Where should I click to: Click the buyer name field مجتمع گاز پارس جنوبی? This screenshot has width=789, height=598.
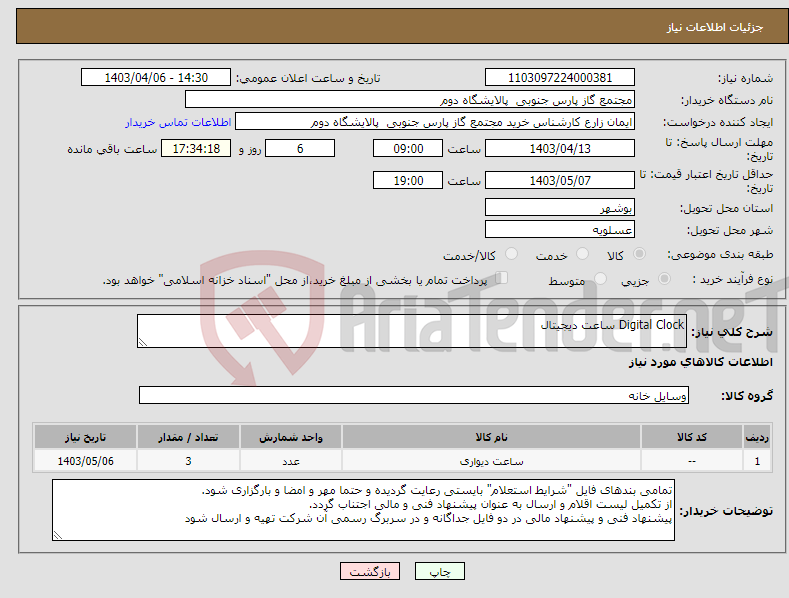(x=410, y=100)
